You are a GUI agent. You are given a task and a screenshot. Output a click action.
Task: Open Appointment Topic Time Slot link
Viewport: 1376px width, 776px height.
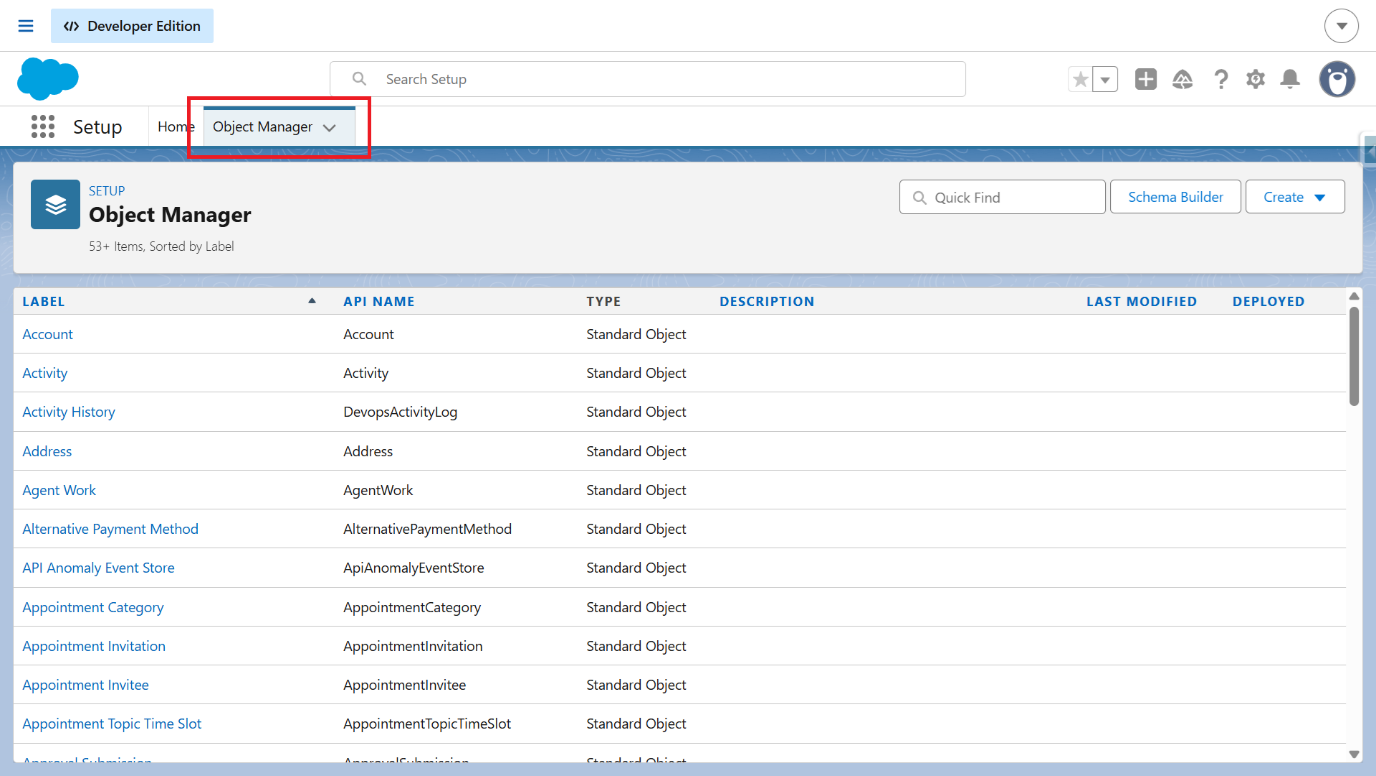(x=112, y=724)
